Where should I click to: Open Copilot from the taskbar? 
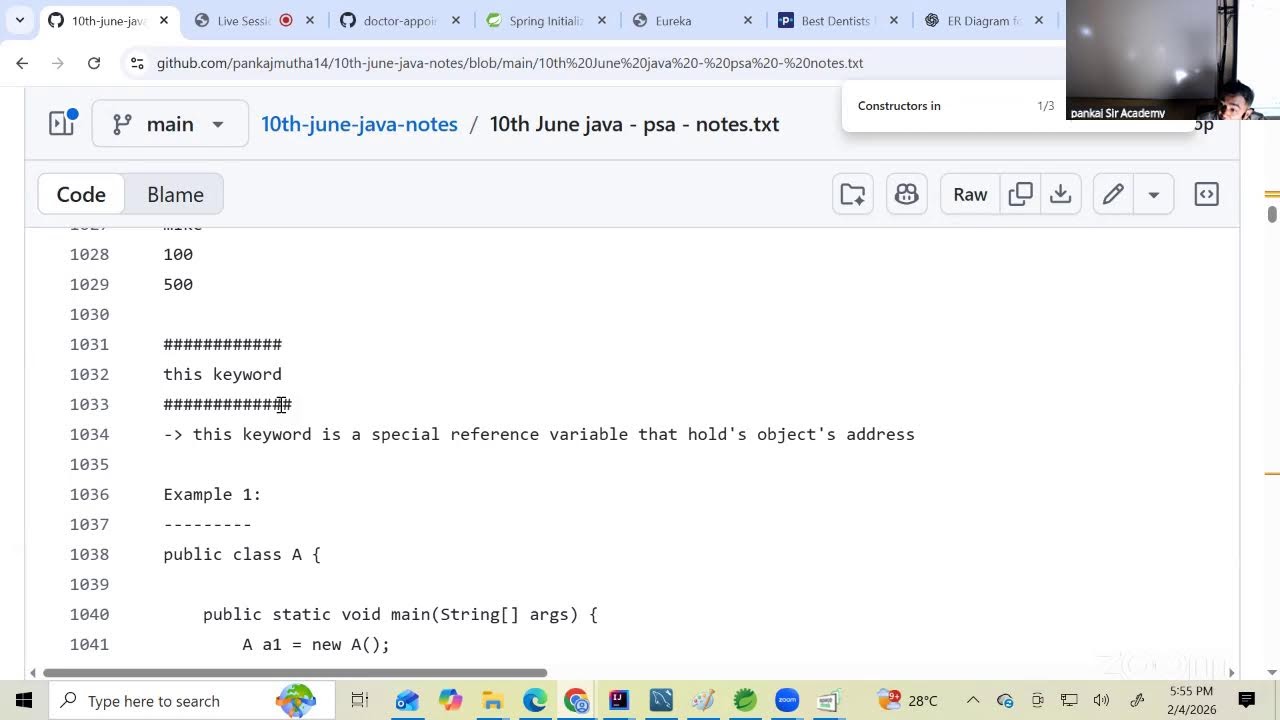(450, 700)
